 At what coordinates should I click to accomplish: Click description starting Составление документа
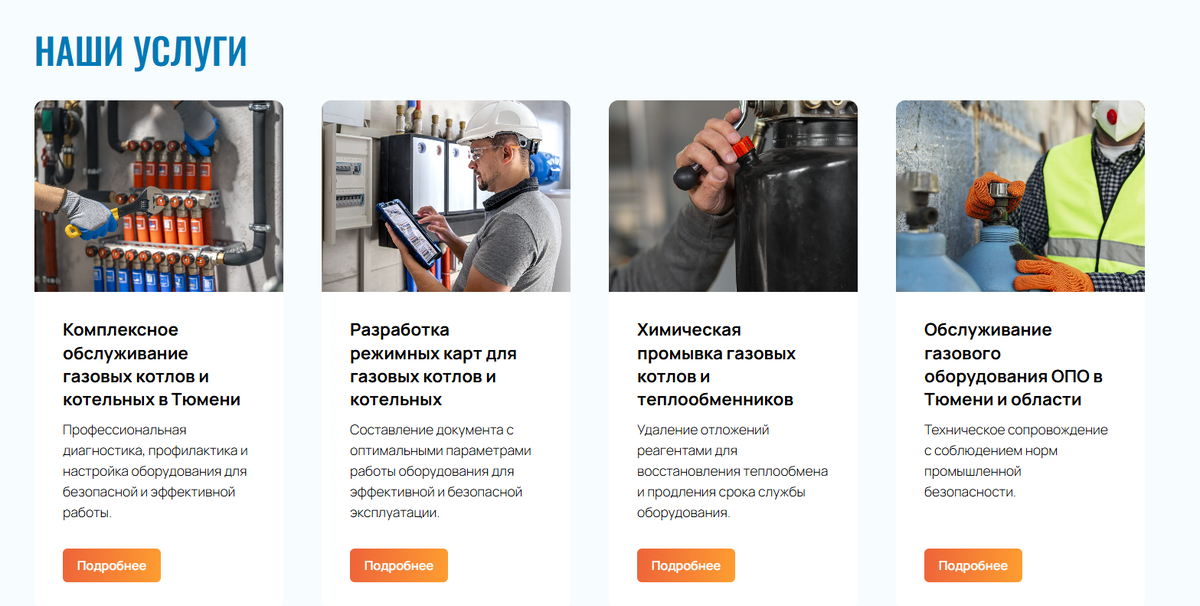click(441, 471)
